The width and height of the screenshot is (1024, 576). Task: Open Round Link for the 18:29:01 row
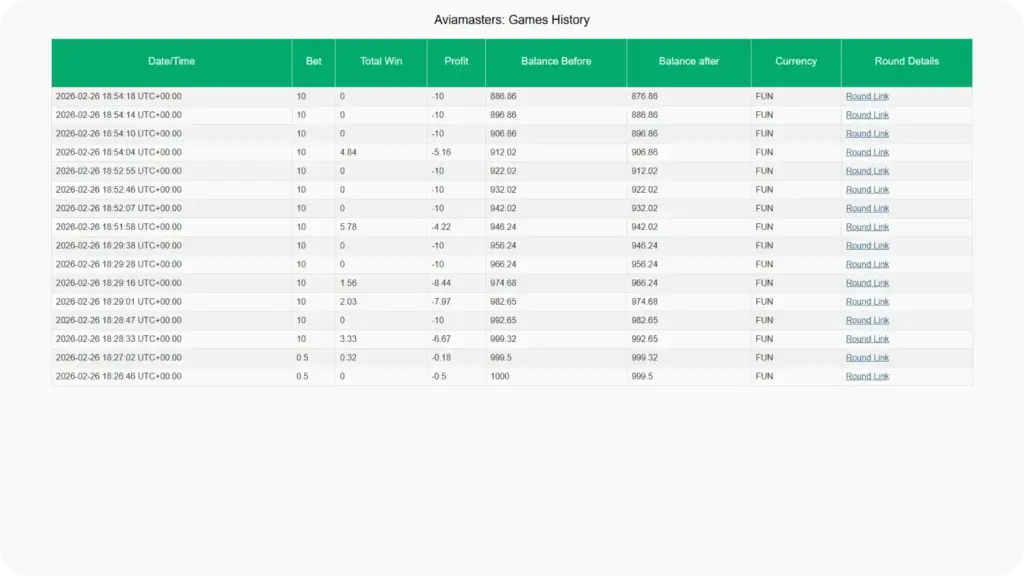tap(867, 302)
